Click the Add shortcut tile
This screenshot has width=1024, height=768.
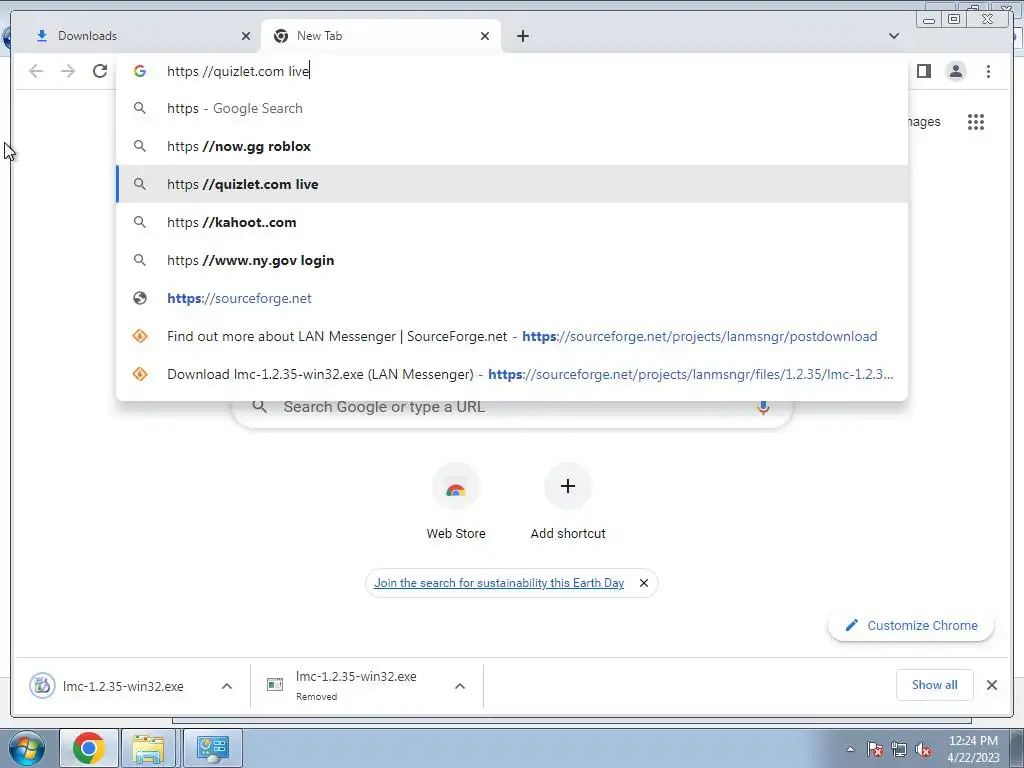point(568,502)
